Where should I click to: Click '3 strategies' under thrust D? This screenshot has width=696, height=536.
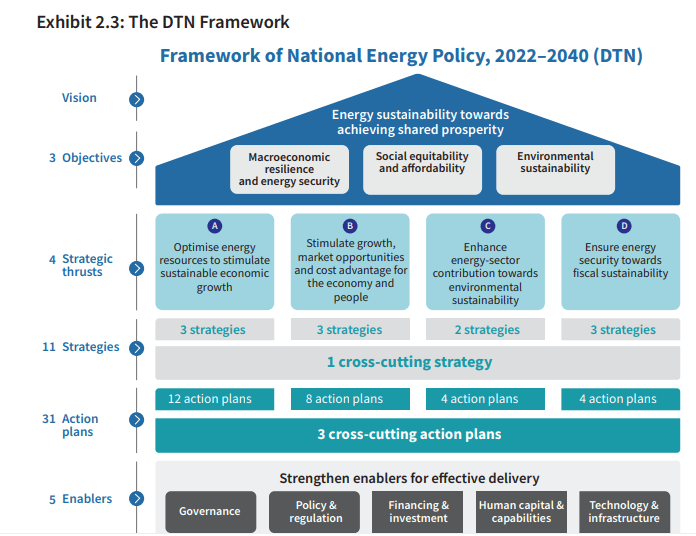point(623,330)
